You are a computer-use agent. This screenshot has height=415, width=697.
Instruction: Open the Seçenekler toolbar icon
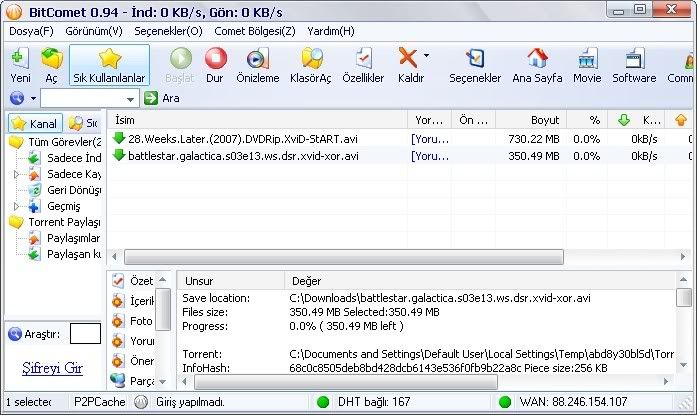475,59
